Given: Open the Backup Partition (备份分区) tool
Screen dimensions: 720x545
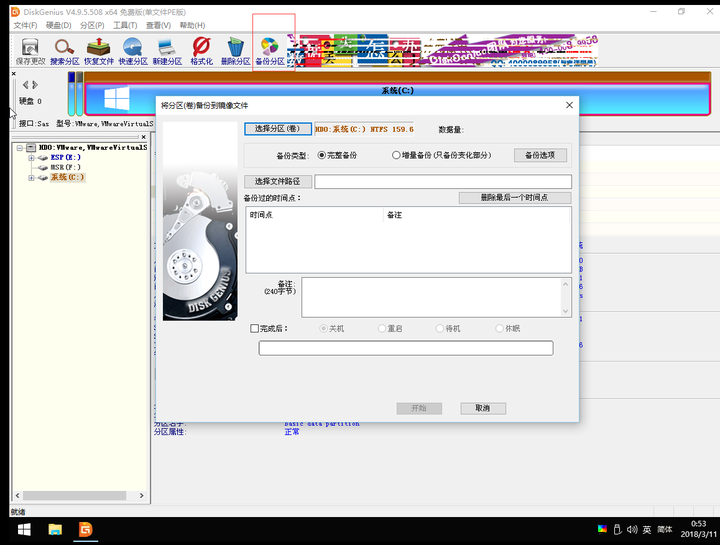Looking at the screenshot, I should [270, 51].
